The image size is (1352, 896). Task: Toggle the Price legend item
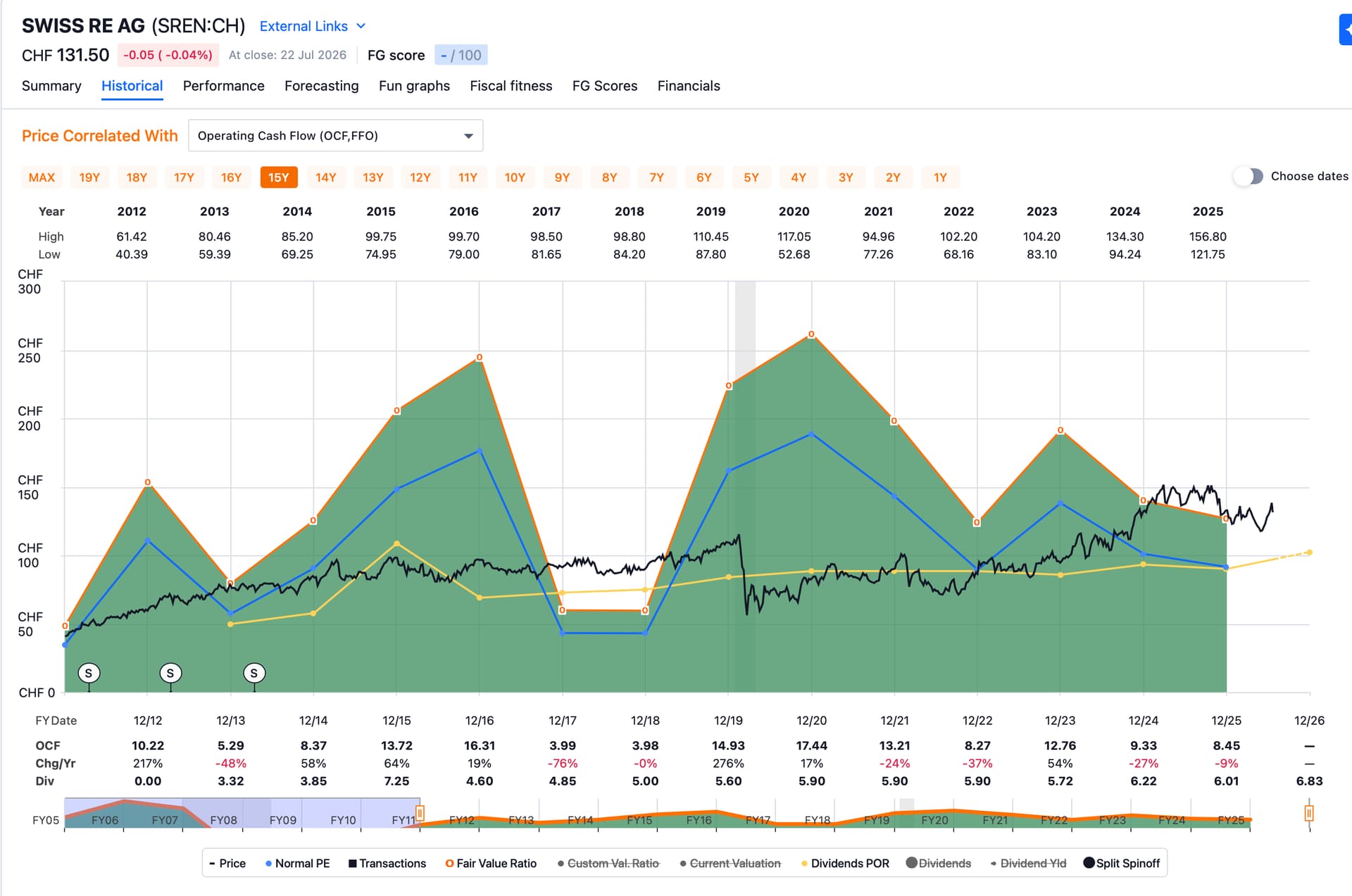227,863
